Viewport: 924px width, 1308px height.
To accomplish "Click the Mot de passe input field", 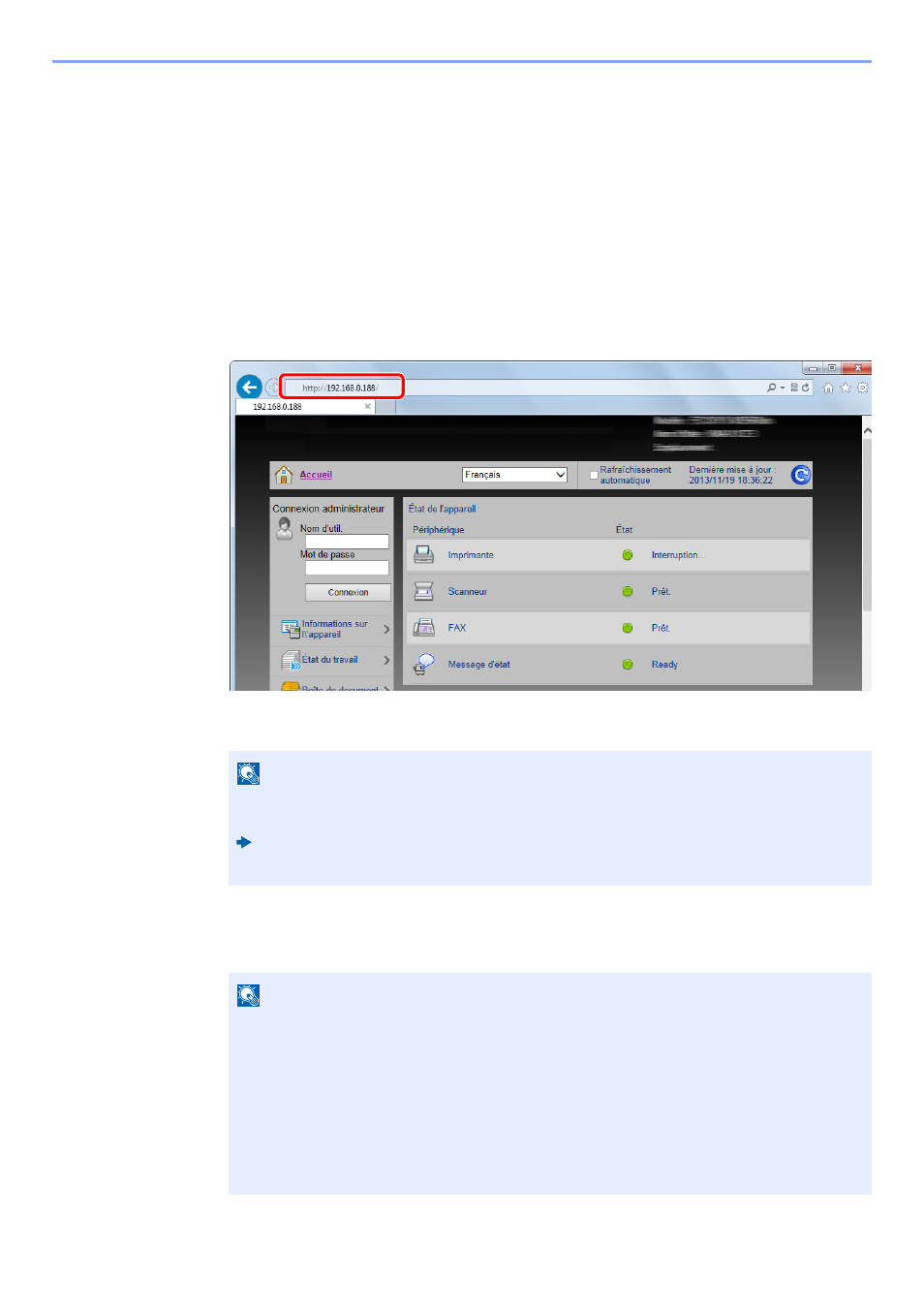I will pos(347,568).
